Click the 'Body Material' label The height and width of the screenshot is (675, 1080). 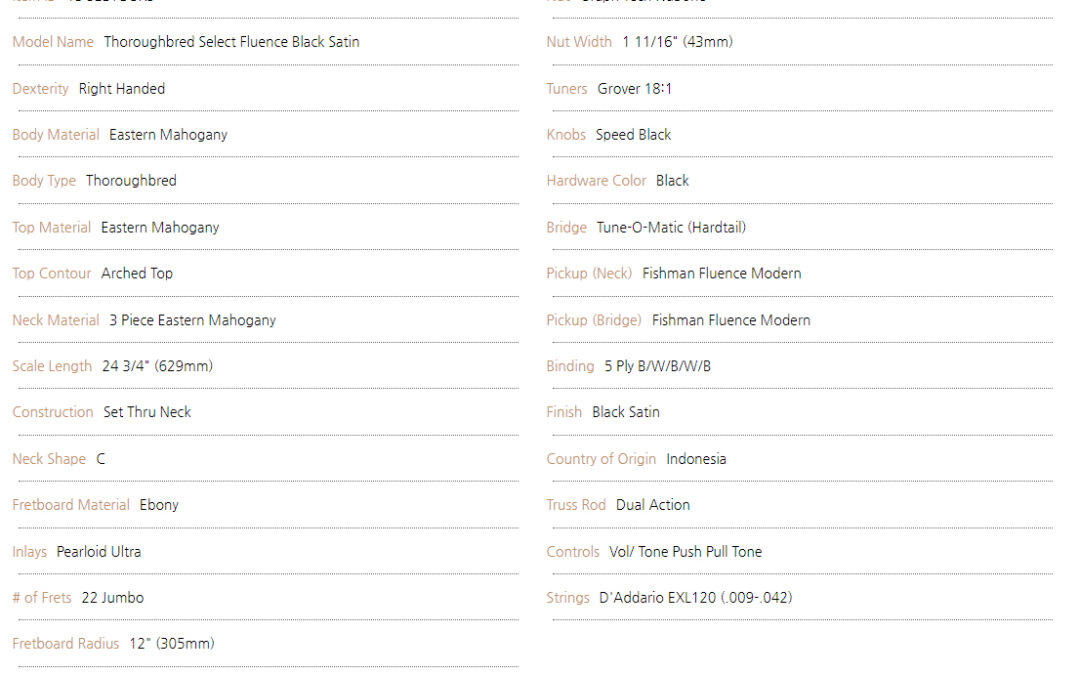coord(56,135)
